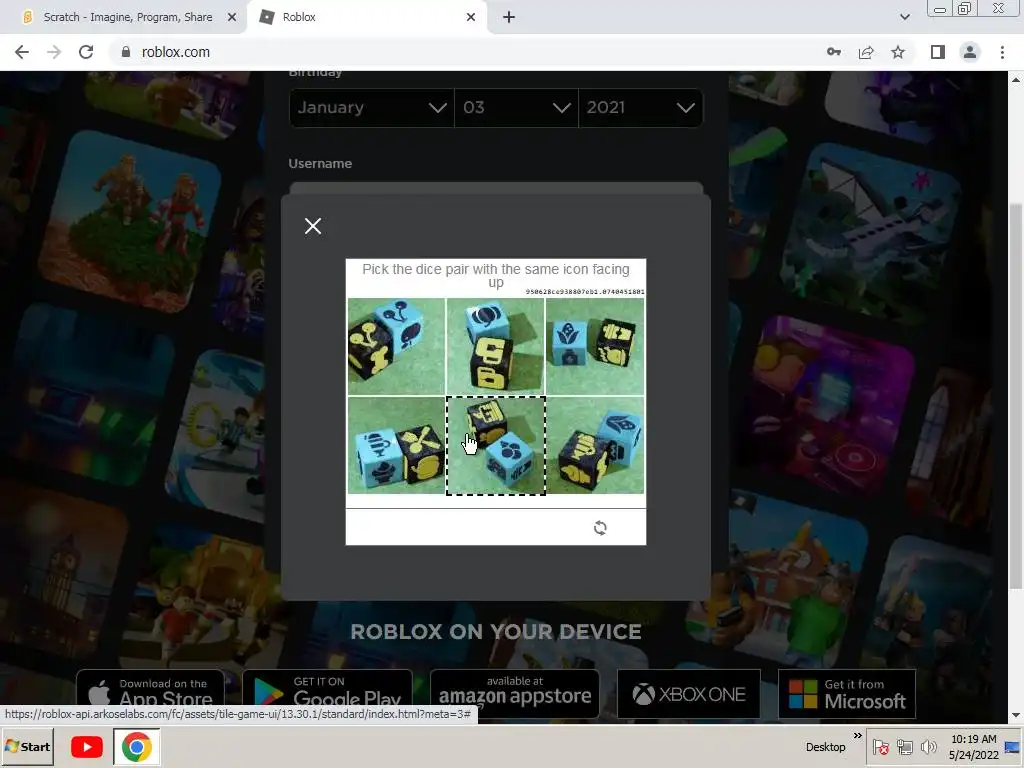1024x768 pixels.
Task: Bookmark this page with the star
Action: [x=898, y=52]
